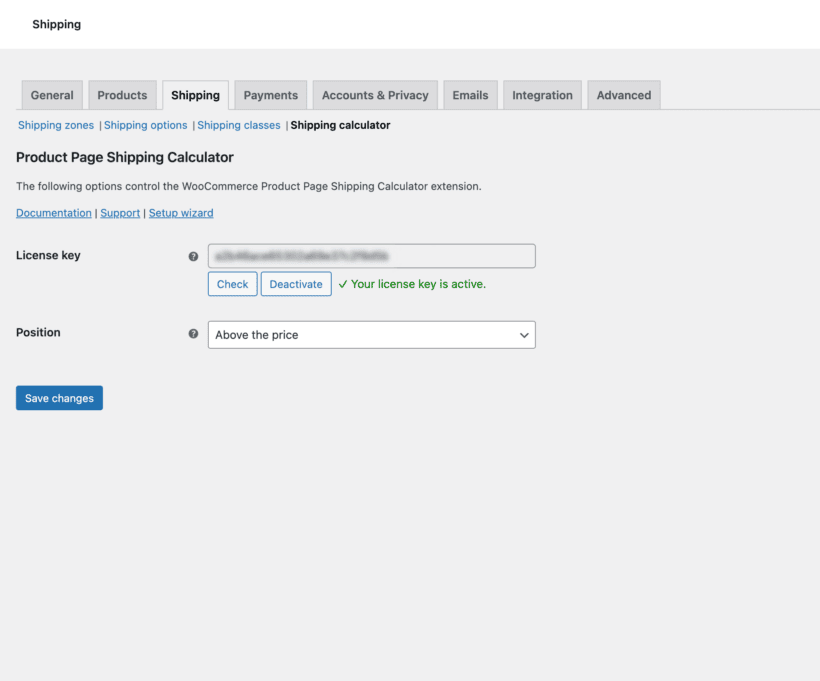Click the Position help icon
820x681 pixels.
(193, 333)
